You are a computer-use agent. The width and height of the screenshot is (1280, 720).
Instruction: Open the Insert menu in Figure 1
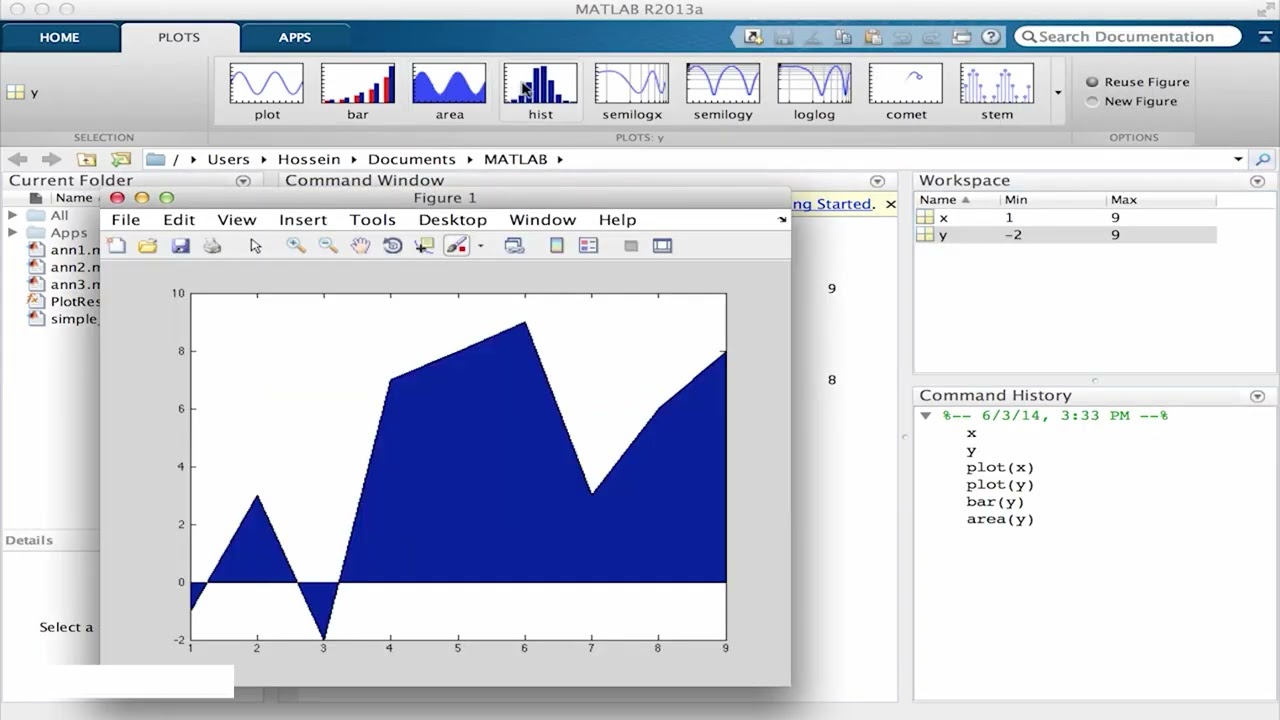[x=303, y=220]
